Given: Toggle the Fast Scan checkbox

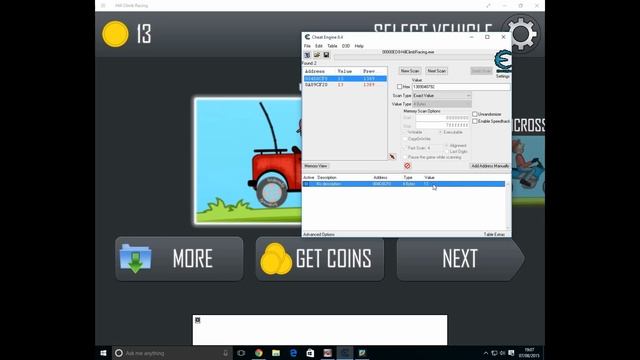Looking at the screenshot, I should tap(404, 148).
